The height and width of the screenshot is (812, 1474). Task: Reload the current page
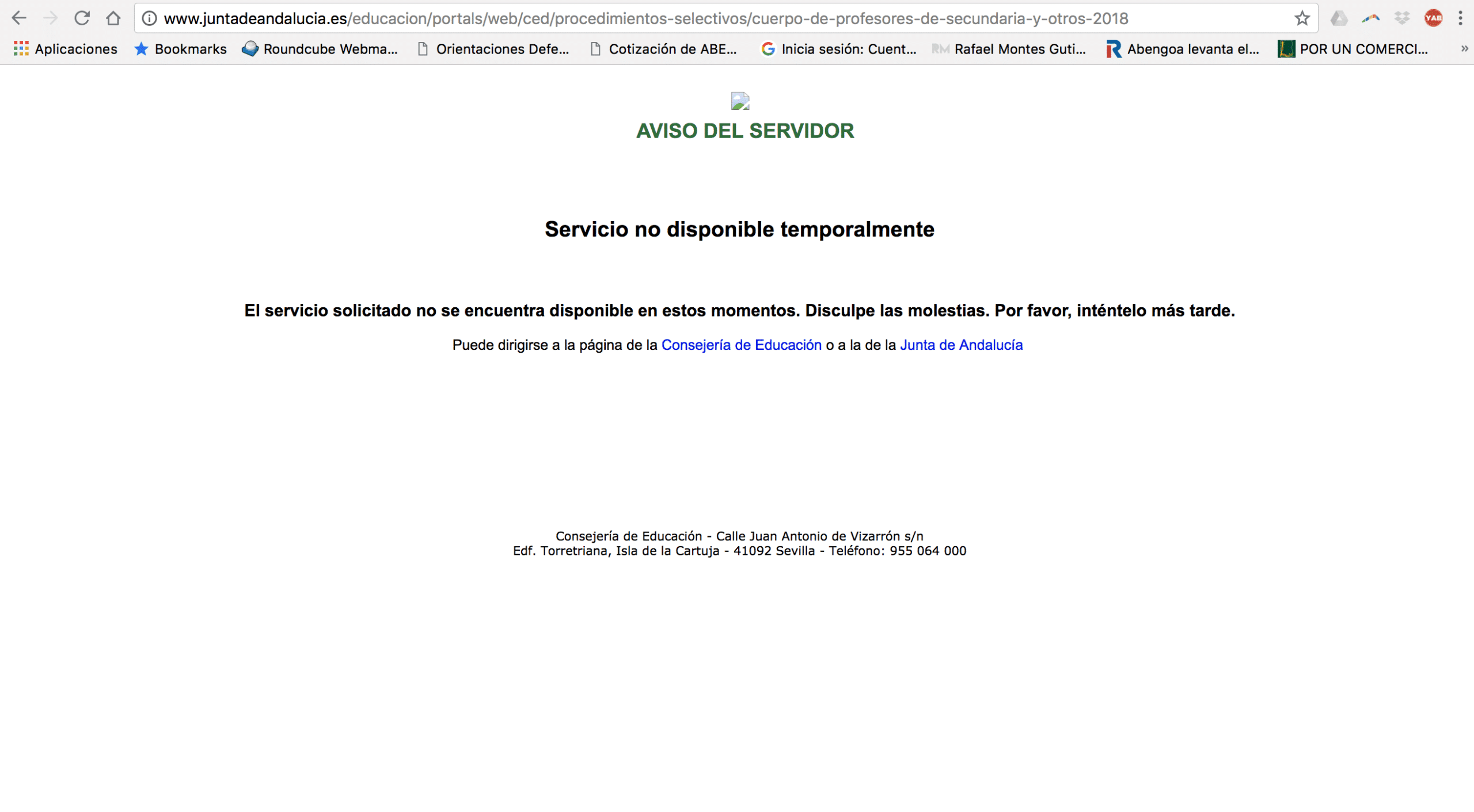tap(82, 18)
